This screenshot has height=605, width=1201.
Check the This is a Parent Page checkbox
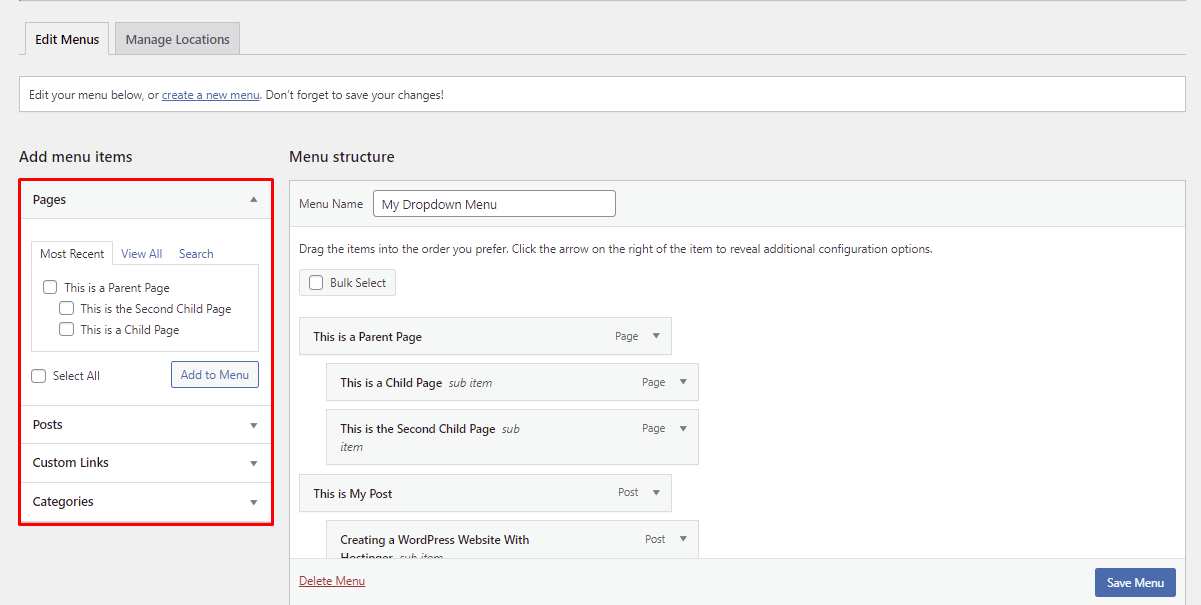click(49, 286)
